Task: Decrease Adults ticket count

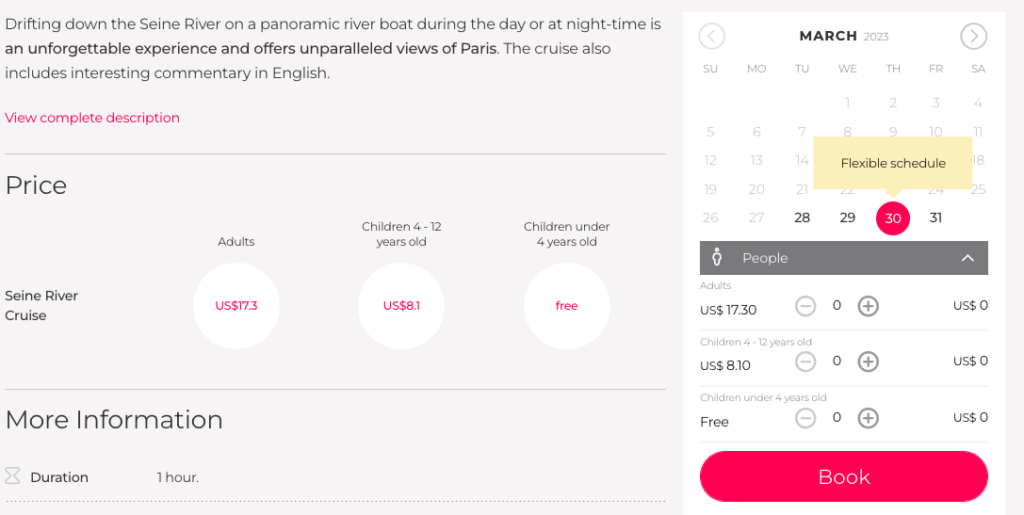Action: [806, 306]
